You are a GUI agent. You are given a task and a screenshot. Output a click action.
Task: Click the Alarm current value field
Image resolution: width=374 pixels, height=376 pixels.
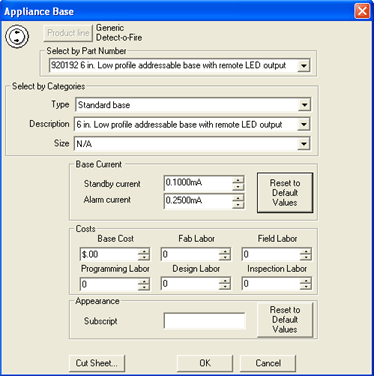tap(198, 201)
